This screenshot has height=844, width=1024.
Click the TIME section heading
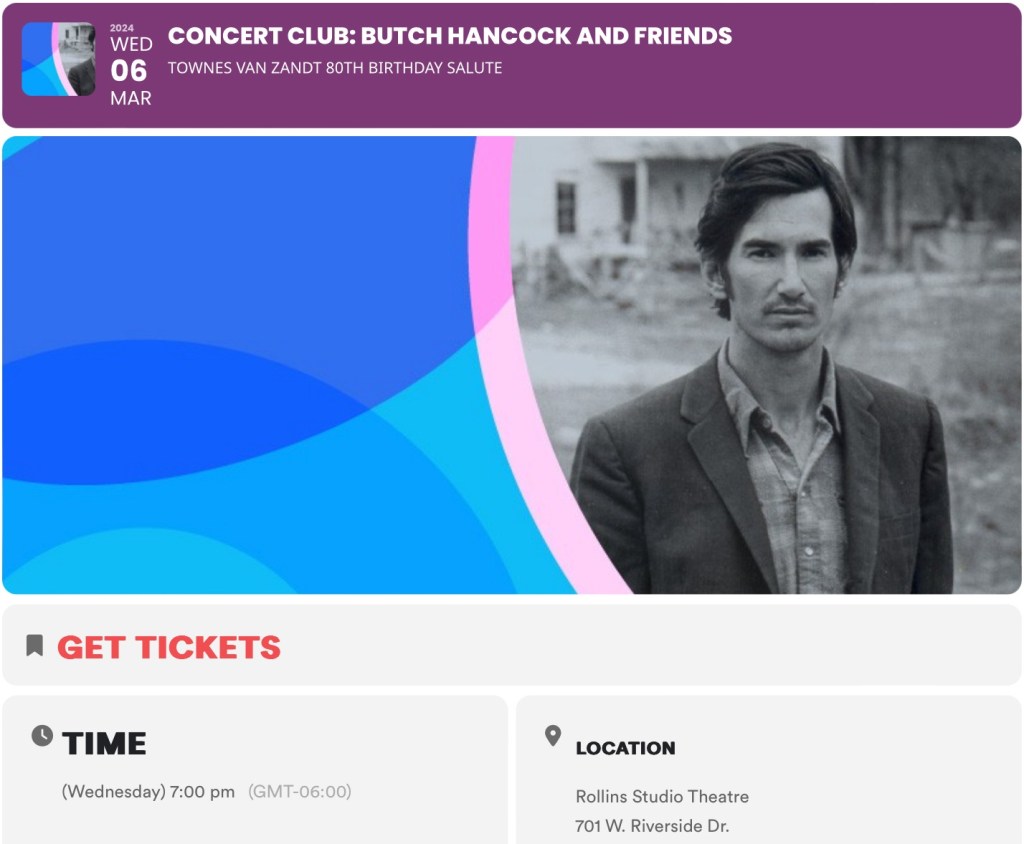[104, 743]
